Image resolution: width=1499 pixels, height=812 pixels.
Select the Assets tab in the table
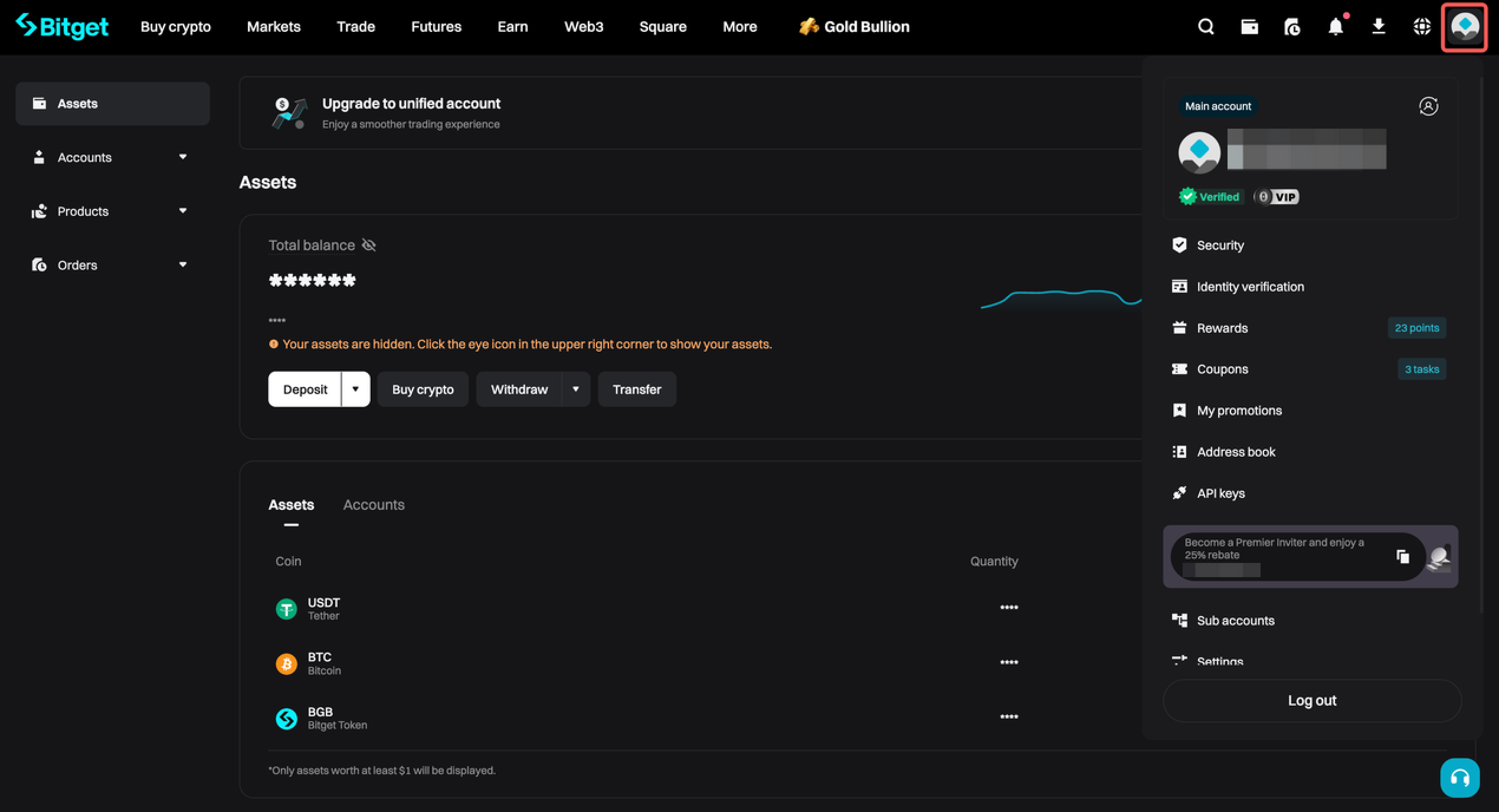click(x=291, y=505)
